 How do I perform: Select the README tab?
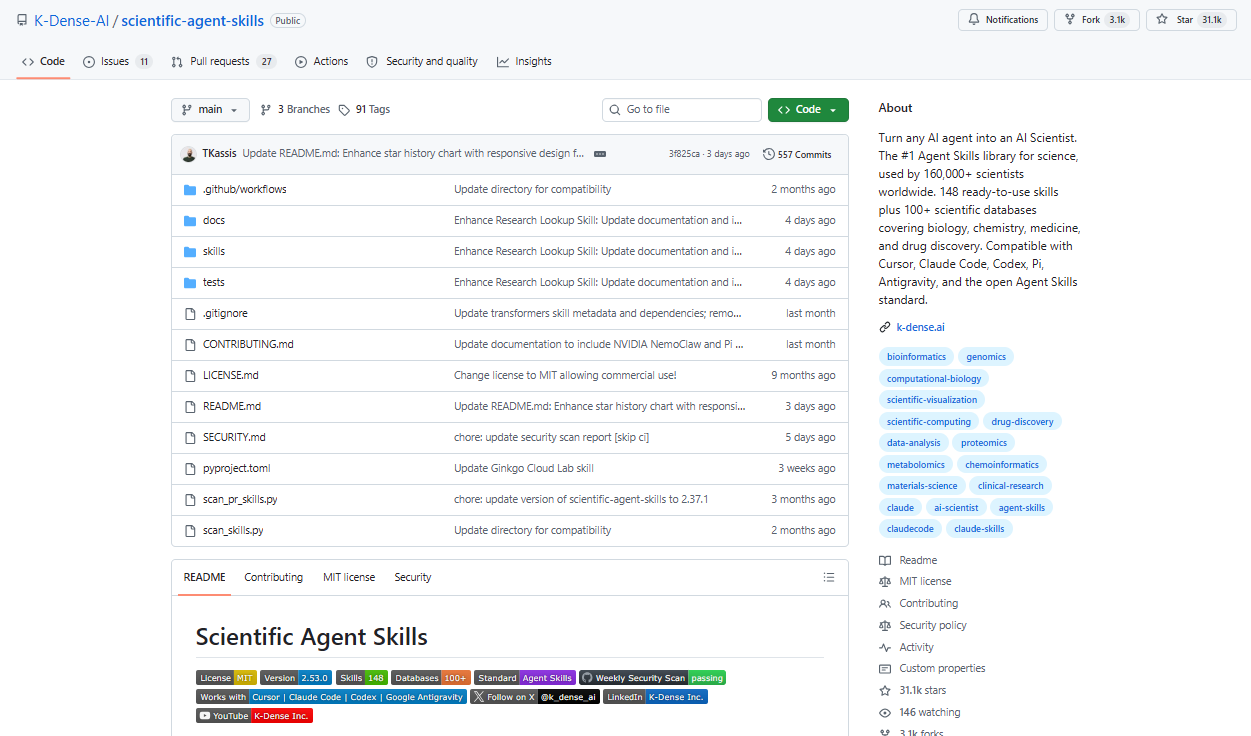[204, 577]
